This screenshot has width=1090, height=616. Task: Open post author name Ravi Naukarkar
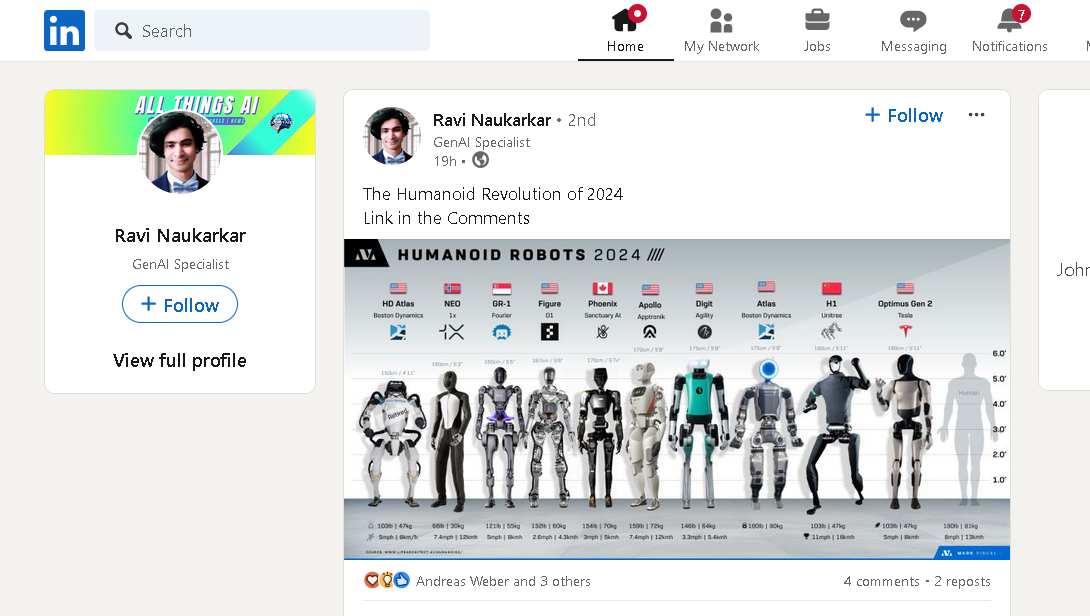(491, 120)
